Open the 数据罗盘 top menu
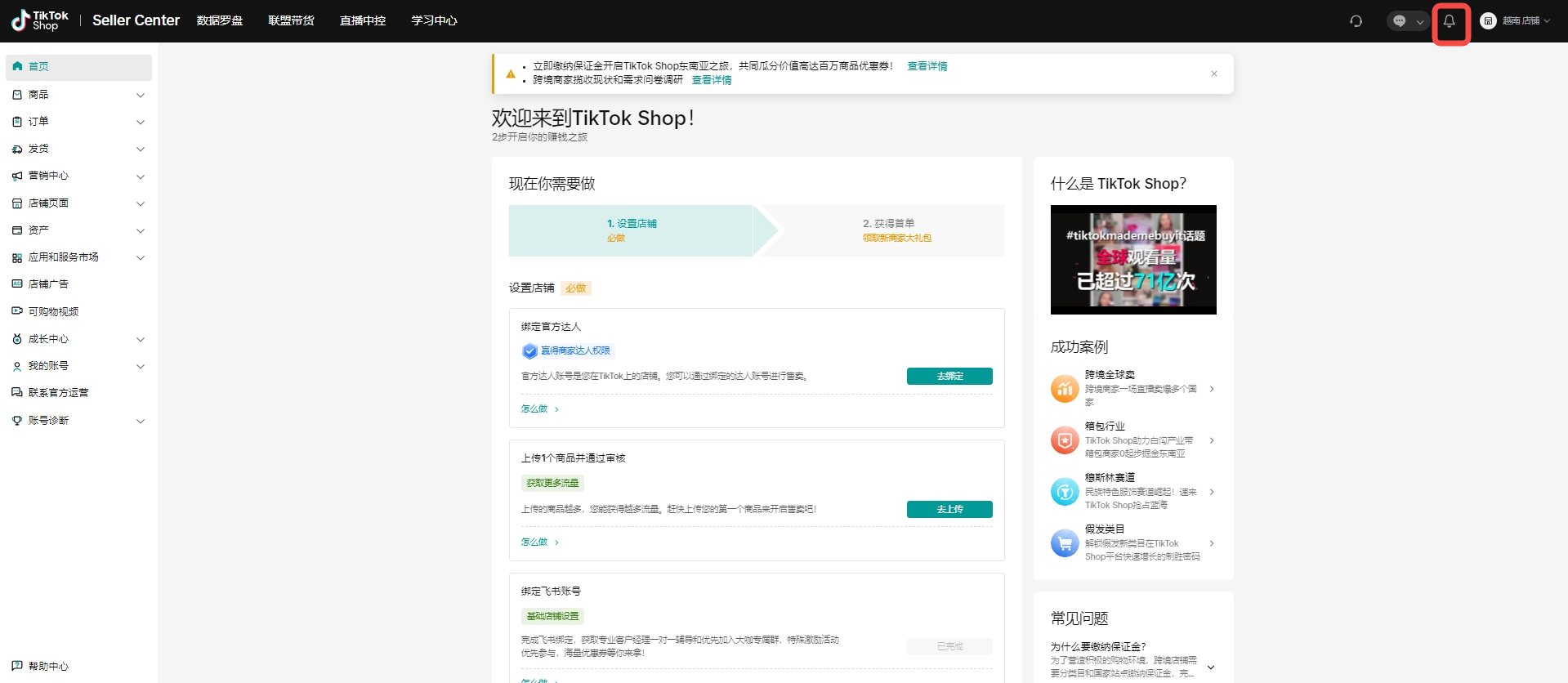This screenshot has width=1568, height=683. [220, 20]
